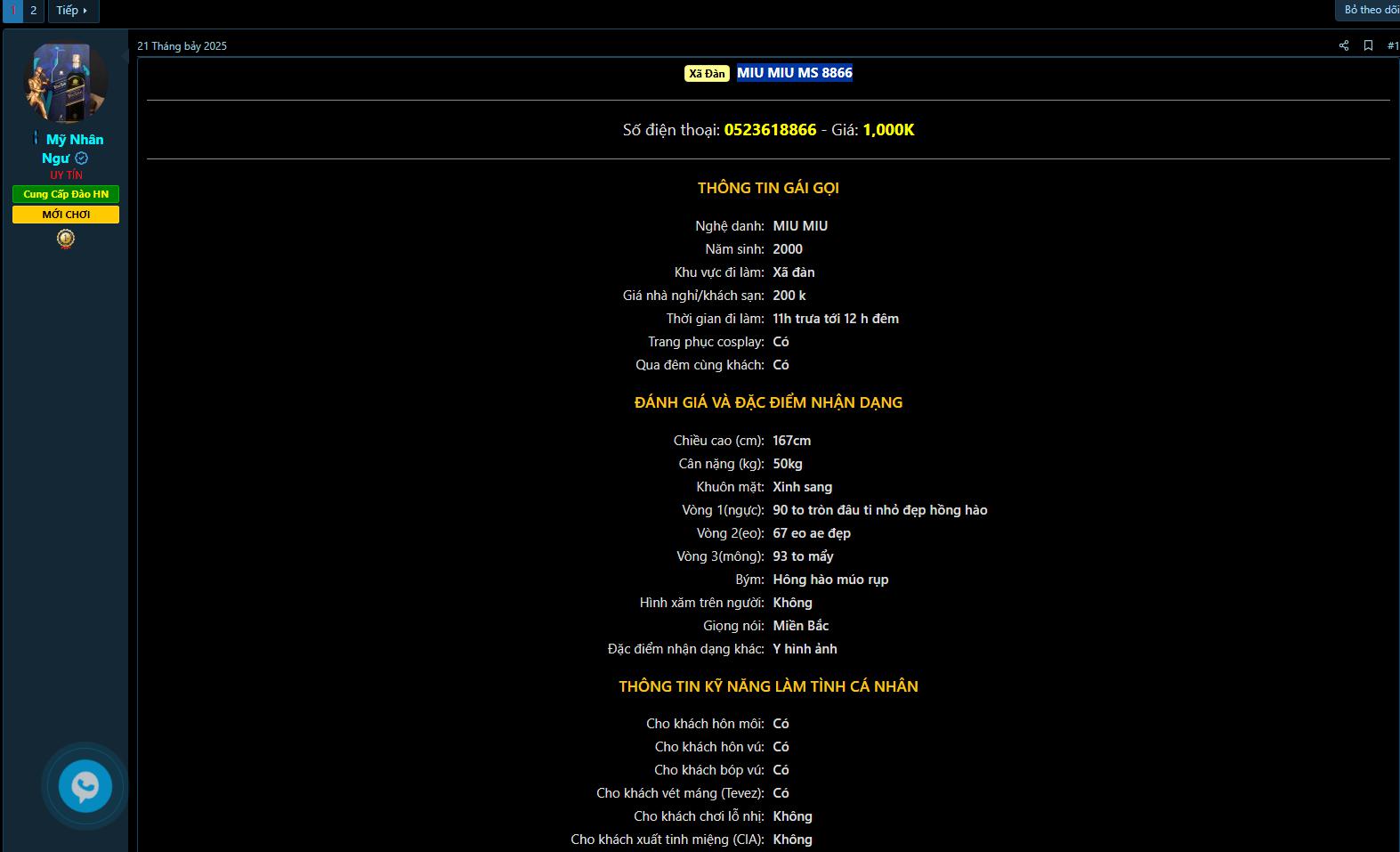Click the 1,000K price text
The width and height of the screenshot is (1400, 852).
click(x=888, y=130)
